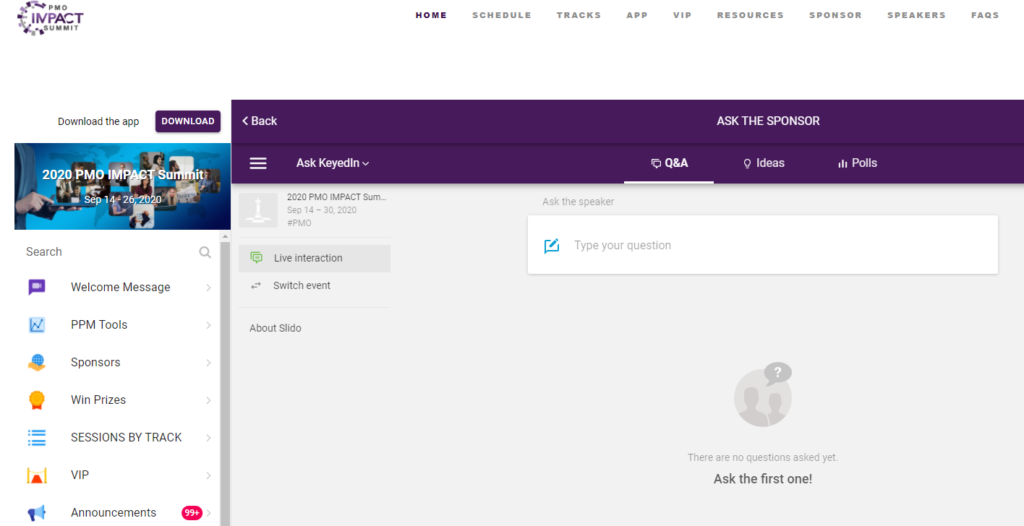Click the question edit pencil icon
1024x526 pixels.
coord(552,246)
